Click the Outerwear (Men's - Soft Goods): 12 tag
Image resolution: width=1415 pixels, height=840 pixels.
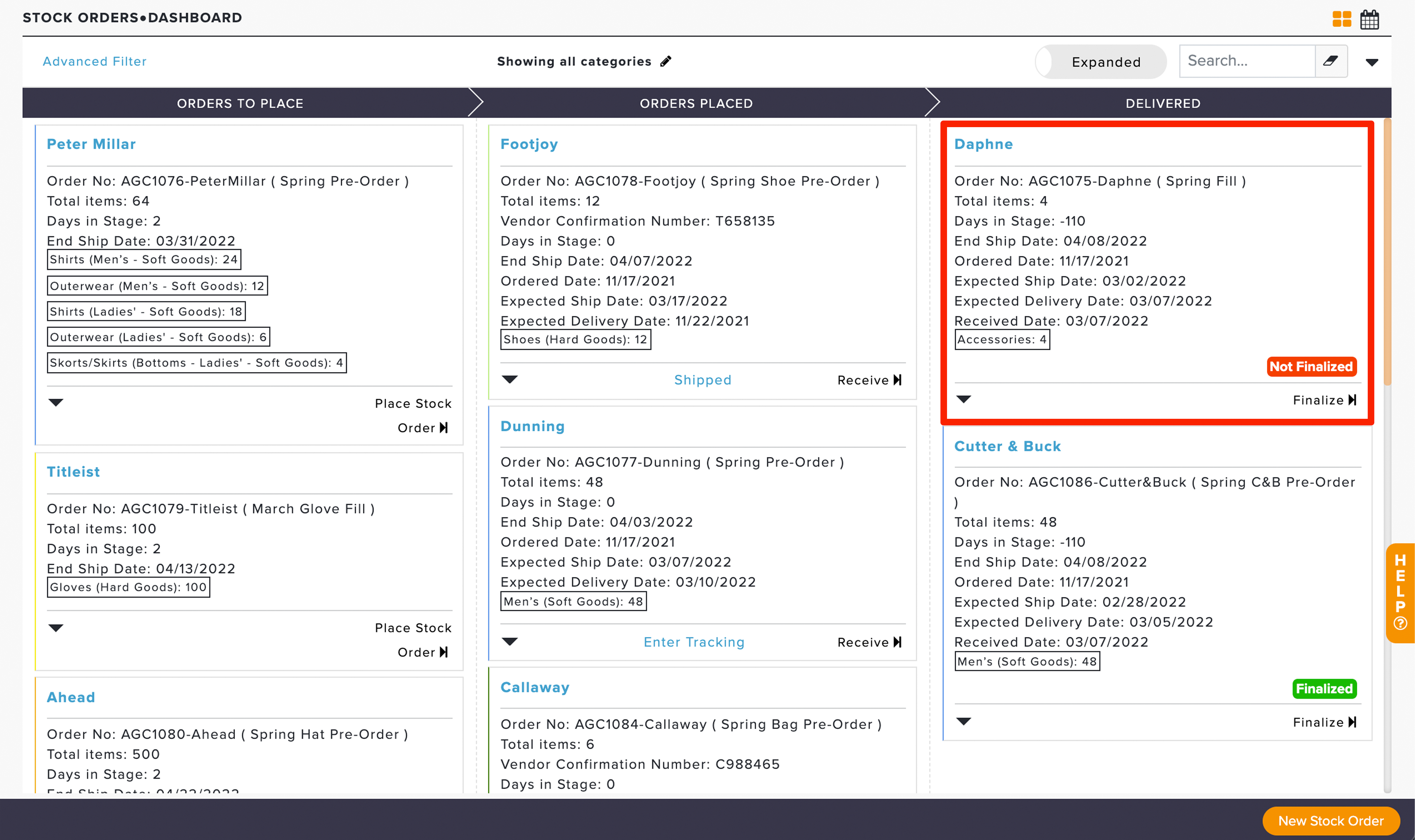click(x=157, y=286)
